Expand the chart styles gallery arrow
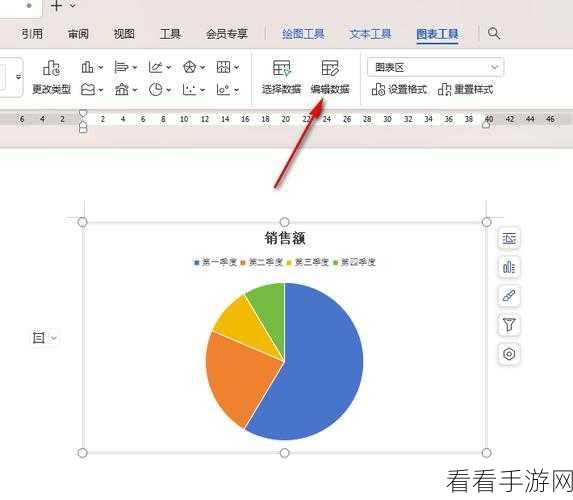Screen dimensions: 573x500 click(x=19, y=77)
